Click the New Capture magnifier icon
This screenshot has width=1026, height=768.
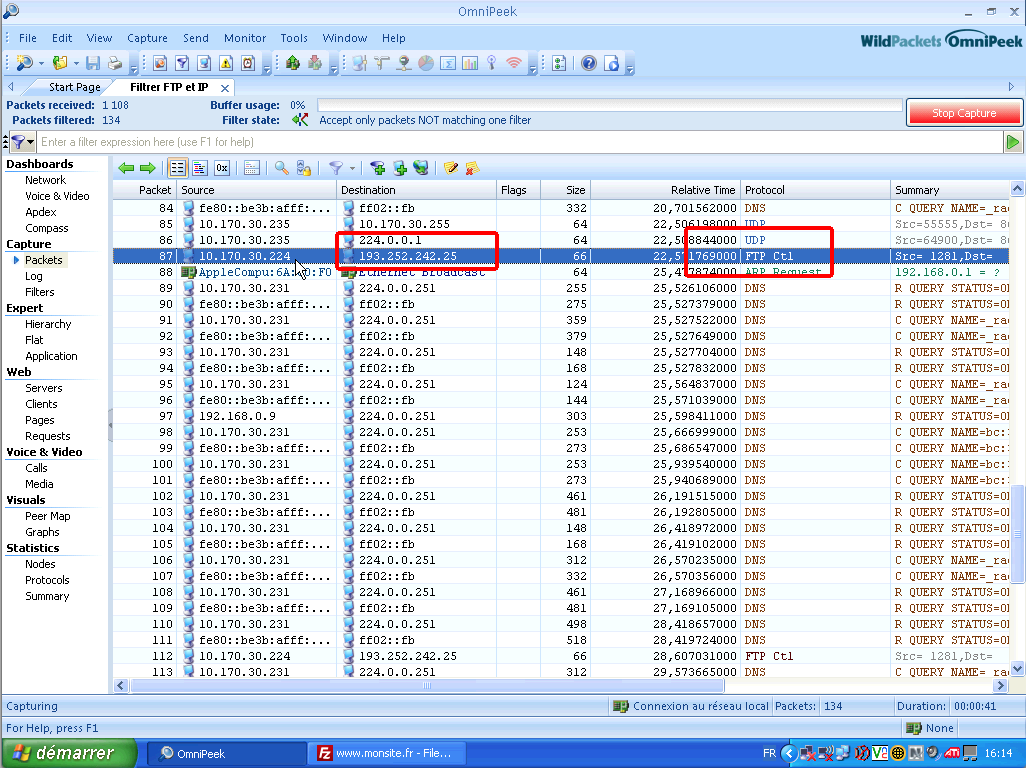pos(24,63)
